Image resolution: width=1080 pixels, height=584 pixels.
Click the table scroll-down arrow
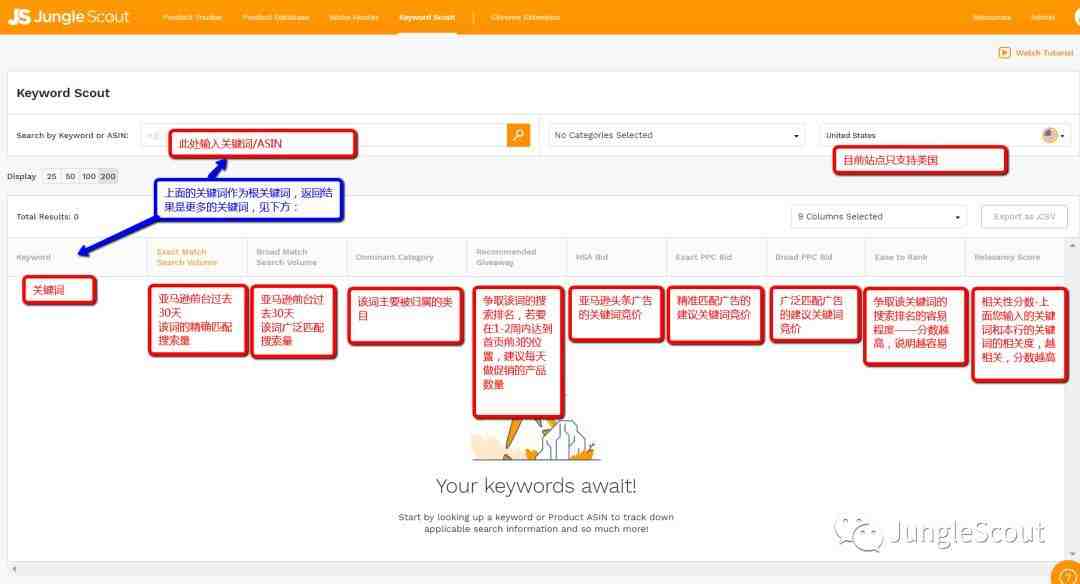click(x=1072, y=554)
